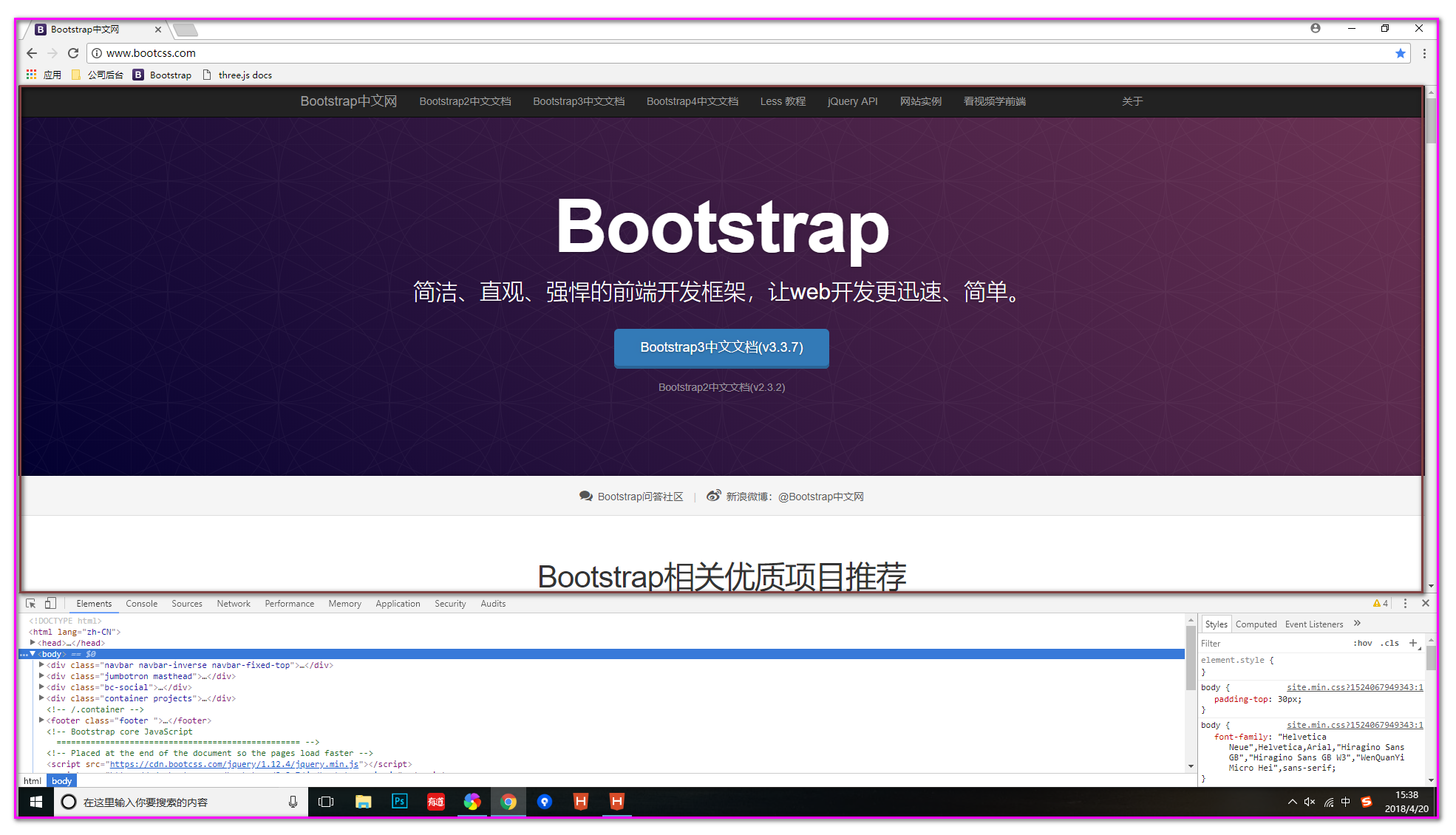Open Bootstrap4中文文档 in navbar
This screenshot has height=835, width=1456.
coord(693,101)
